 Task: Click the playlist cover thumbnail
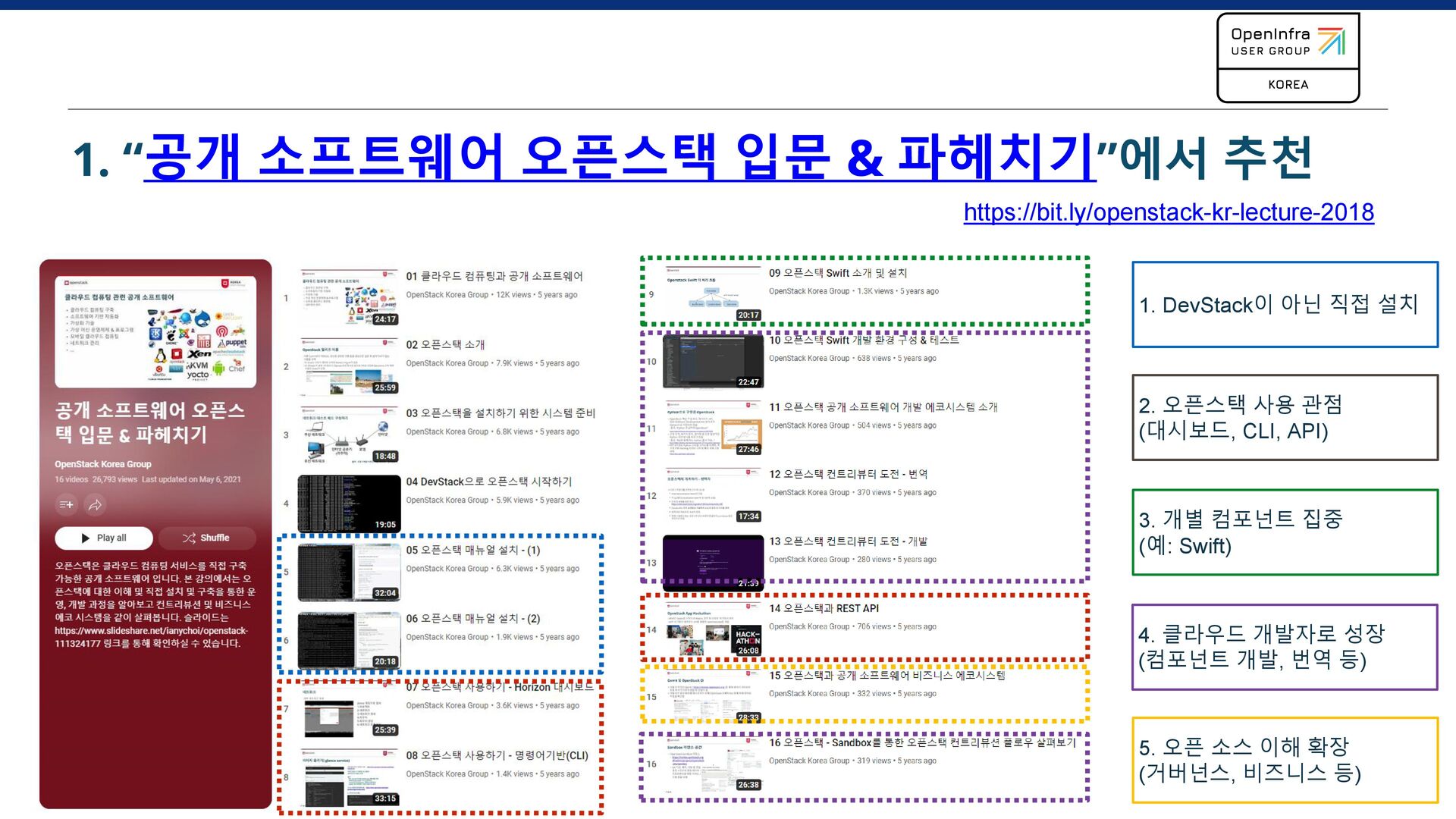pos(155,332)
